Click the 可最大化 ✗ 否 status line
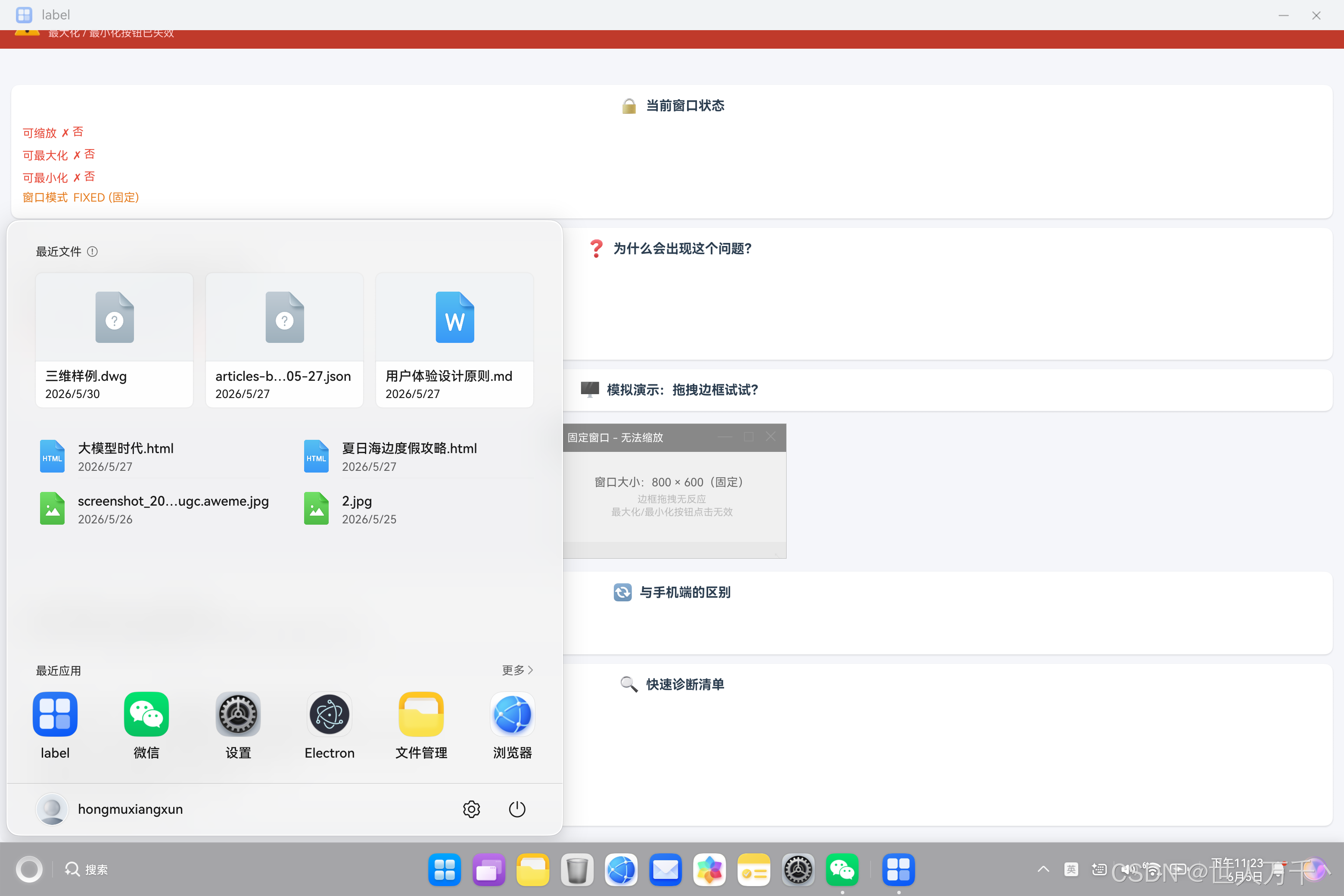The height and width of the screenshot is (896, 1344). point(59,155)
